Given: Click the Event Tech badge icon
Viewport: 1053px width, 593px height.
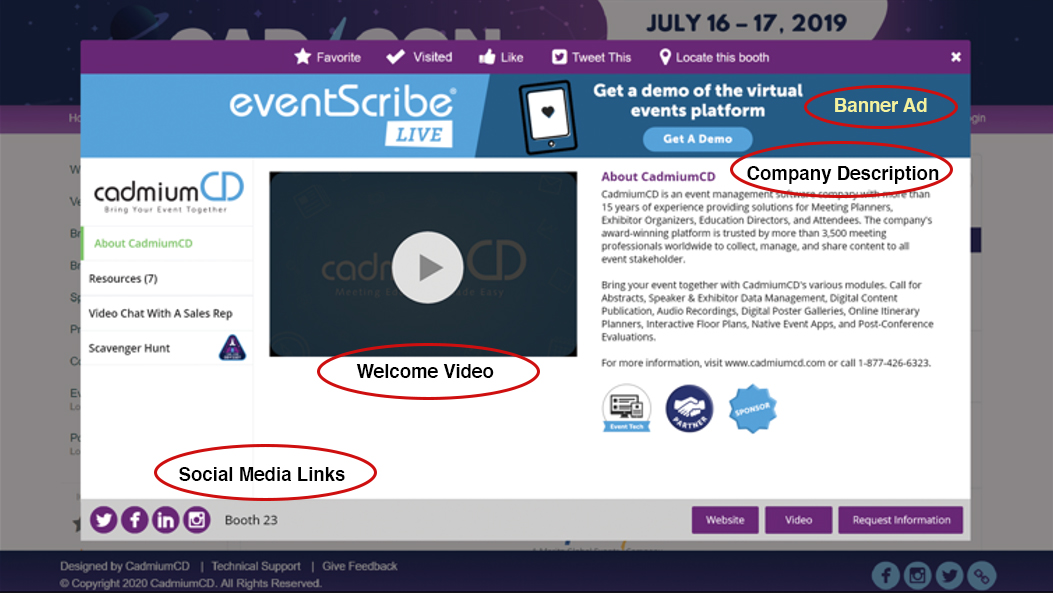Looking at the screenshot, I should [626, 408].
